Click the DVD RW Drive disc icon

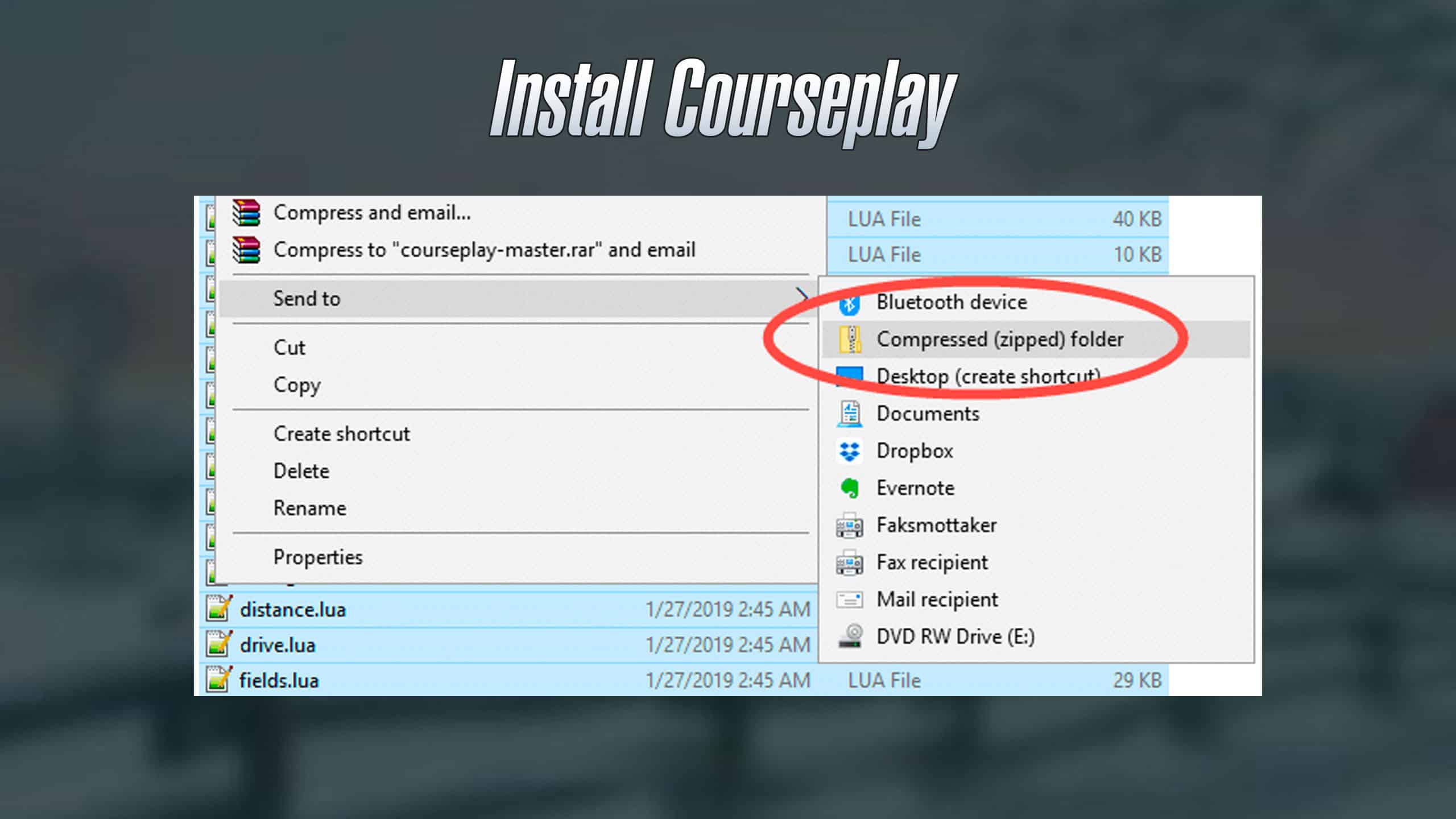(x=851, y=636)
